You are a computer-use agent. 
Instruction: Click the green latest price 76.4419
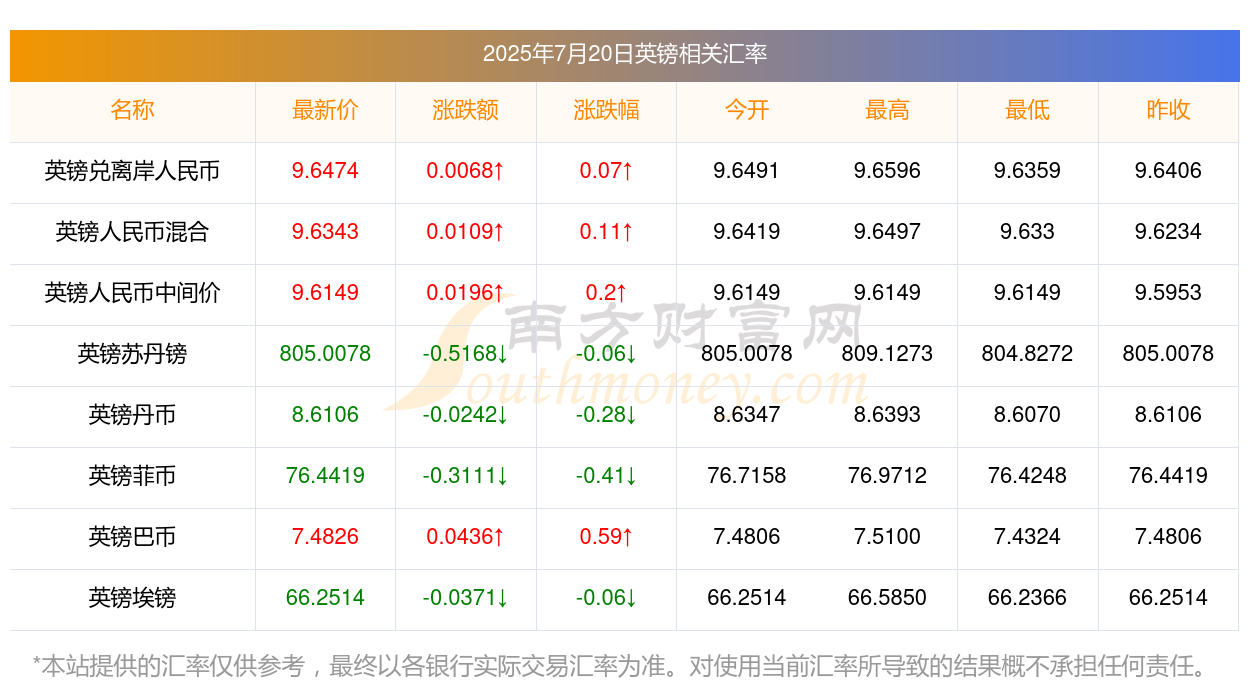(x=325, y=476)
